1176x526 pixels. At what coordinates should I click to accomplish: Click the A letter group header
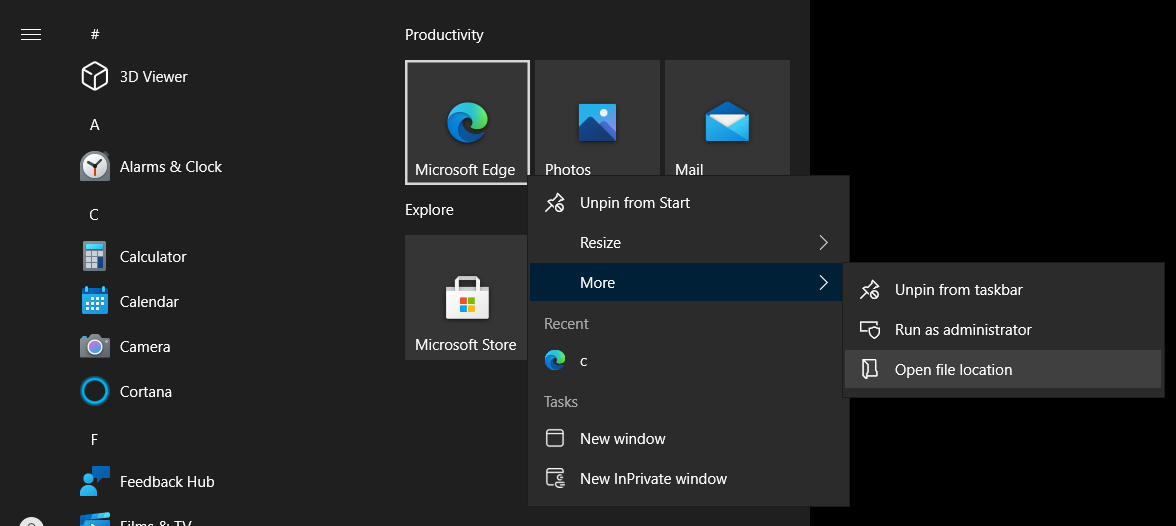94,125
